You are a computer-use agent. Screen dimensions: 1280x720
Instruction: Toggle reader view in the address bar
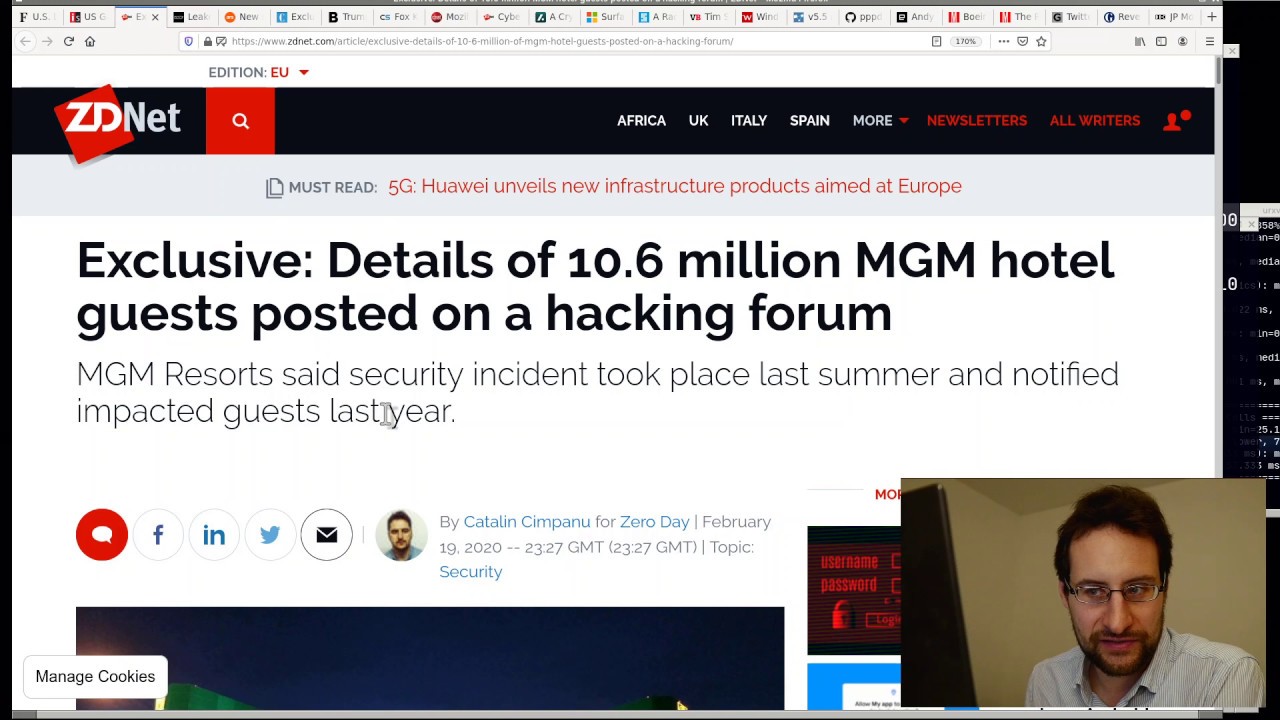pos(936,41)
